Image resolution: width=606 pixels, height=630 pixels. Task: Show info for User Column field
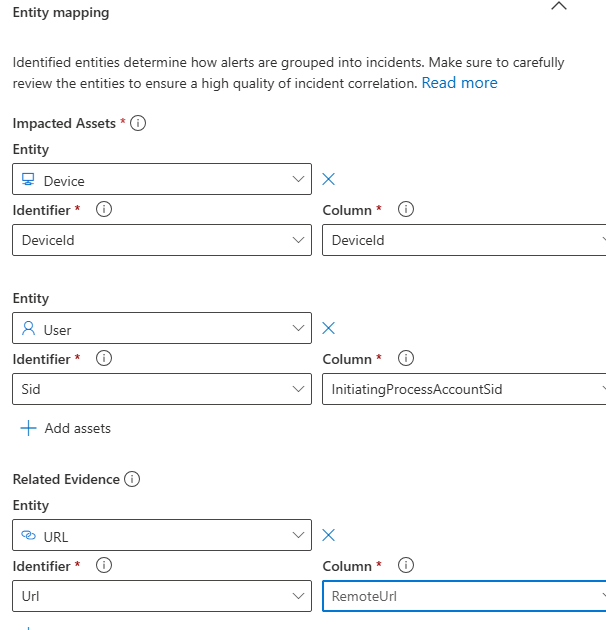point(405,358)
